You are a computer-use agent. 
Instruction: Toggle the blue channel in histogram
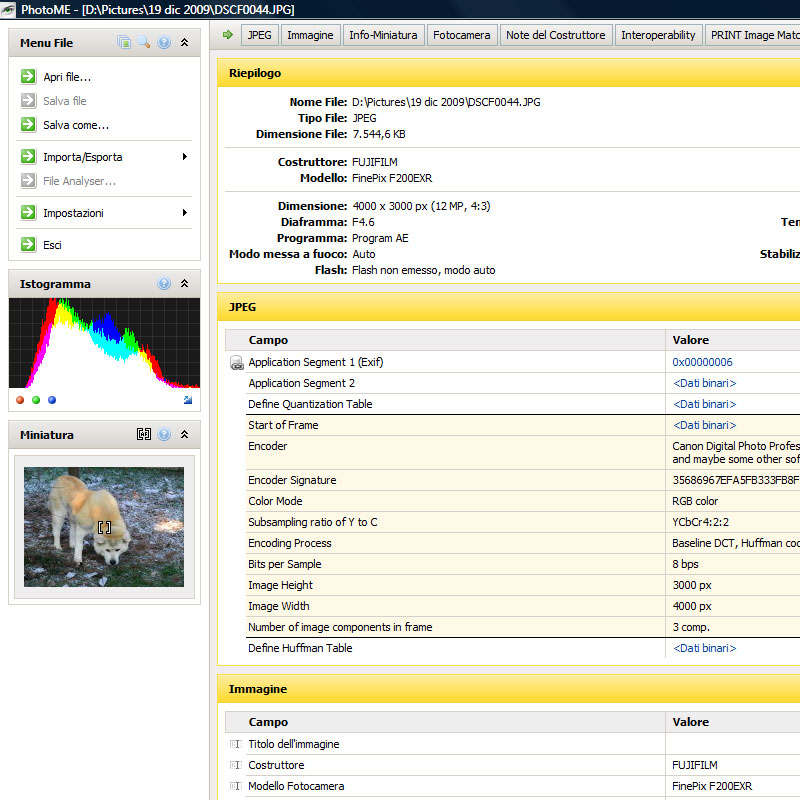(x=52, y=400)
